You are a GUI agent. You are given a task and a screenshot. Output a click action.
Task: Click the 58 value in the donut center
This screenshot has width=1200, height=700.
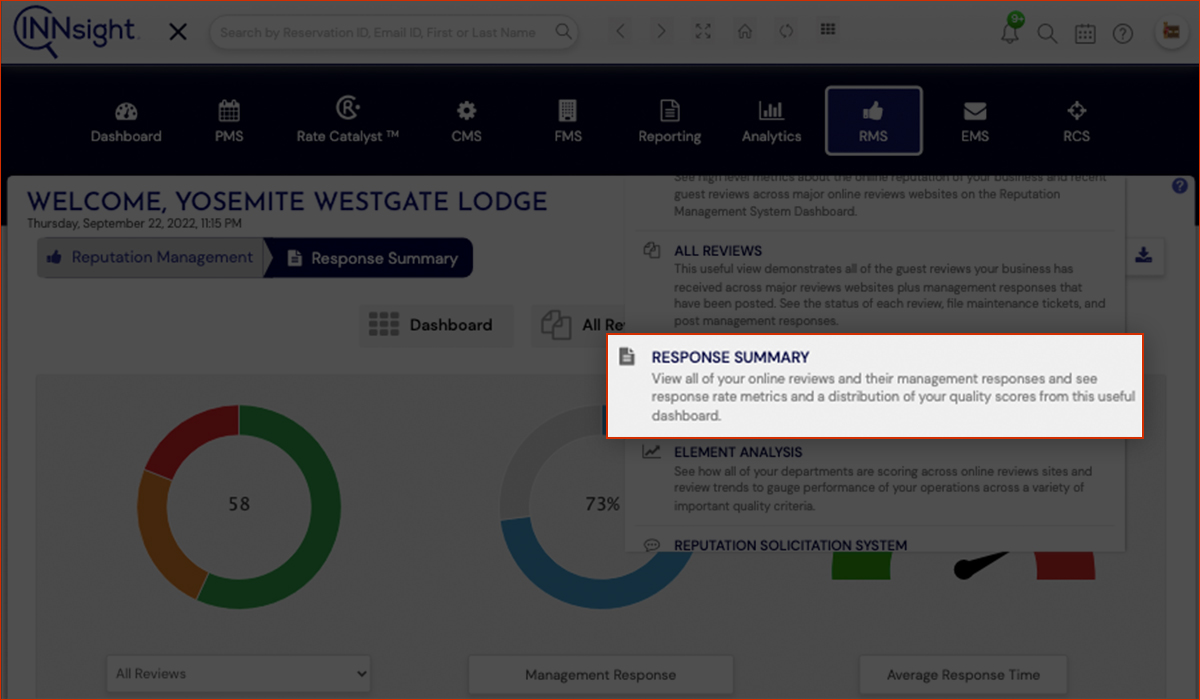coord(238,505)
